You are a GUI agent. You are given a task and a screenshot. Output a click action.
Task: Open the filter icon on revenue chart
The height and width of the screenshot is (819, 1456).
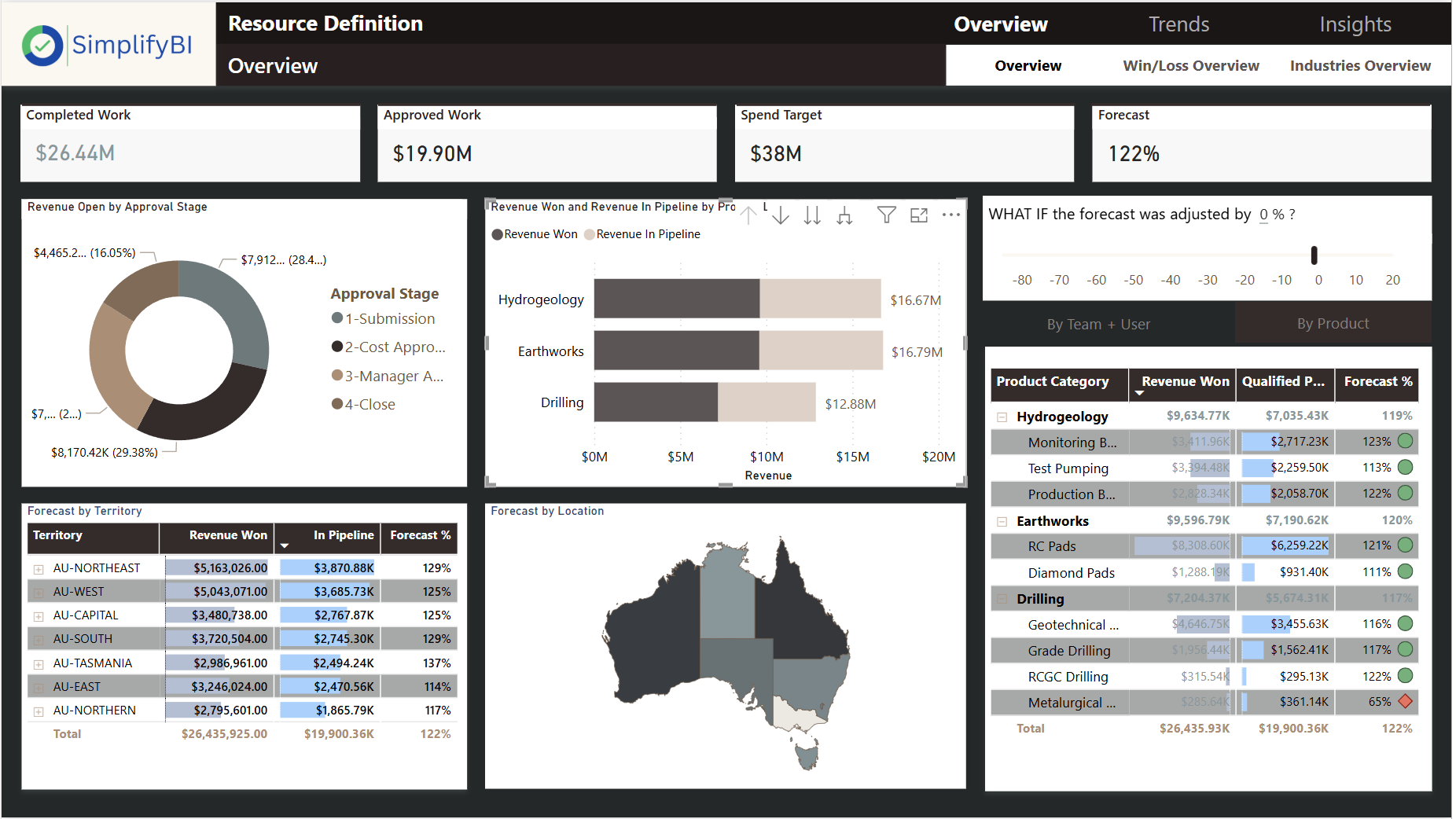[886, 215]
